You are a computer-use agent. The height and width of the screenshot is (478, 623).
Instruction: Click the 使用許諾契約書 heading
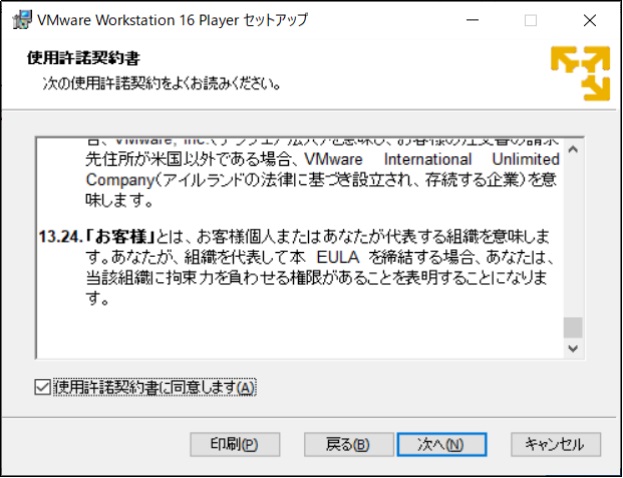coord(83,58)
